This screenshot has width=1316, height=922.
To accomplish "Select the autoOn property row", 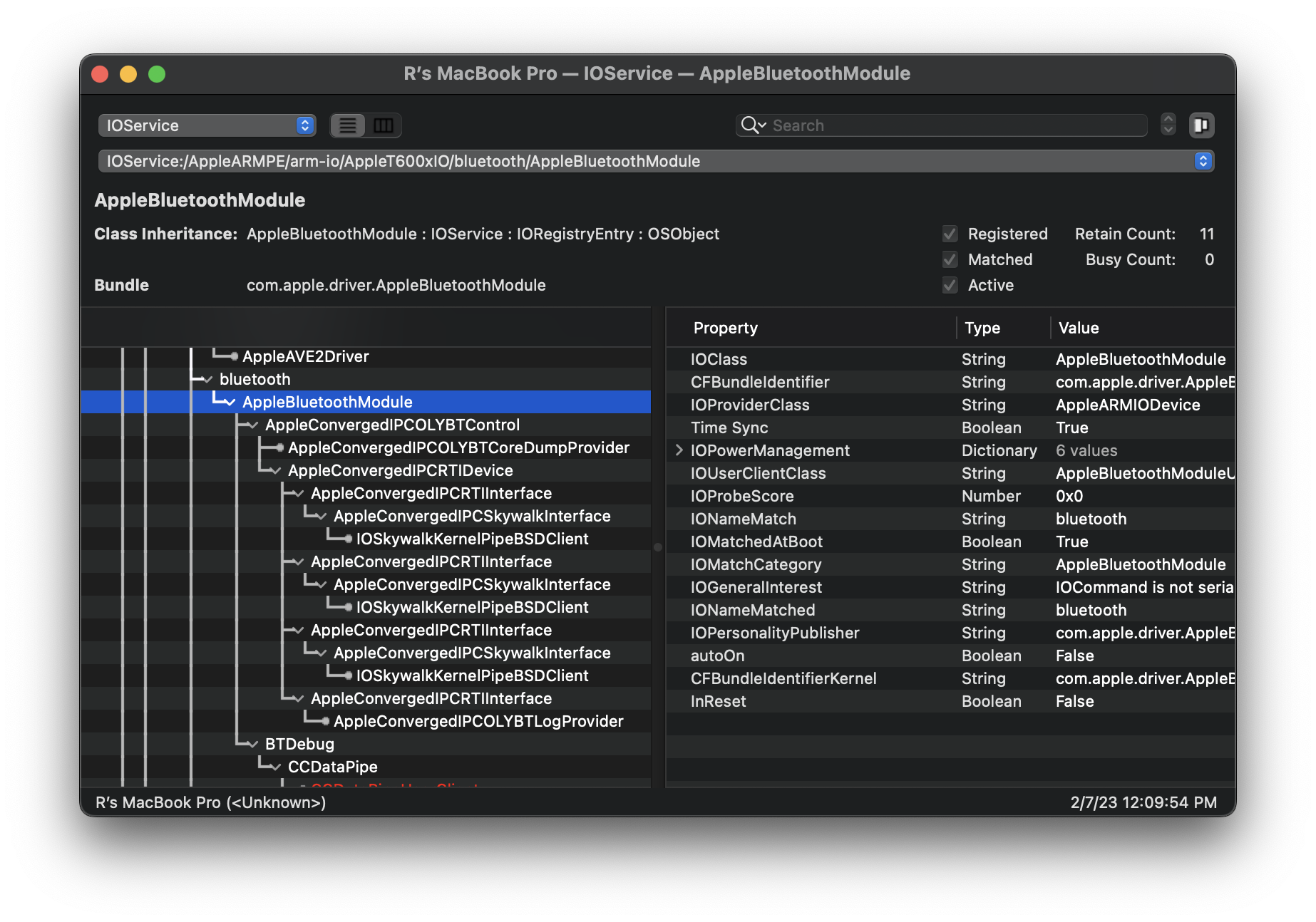I will point(950,656).
